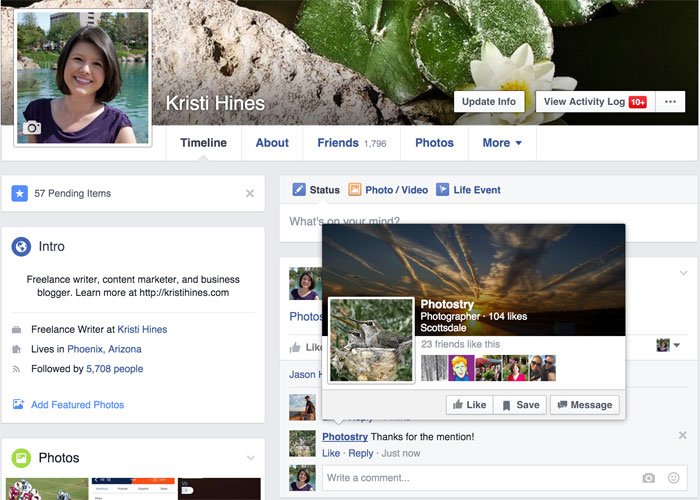This screenshot has height=500, width=700.
Task: Open the Kristi Hines employer link
Action: point(142,329)
